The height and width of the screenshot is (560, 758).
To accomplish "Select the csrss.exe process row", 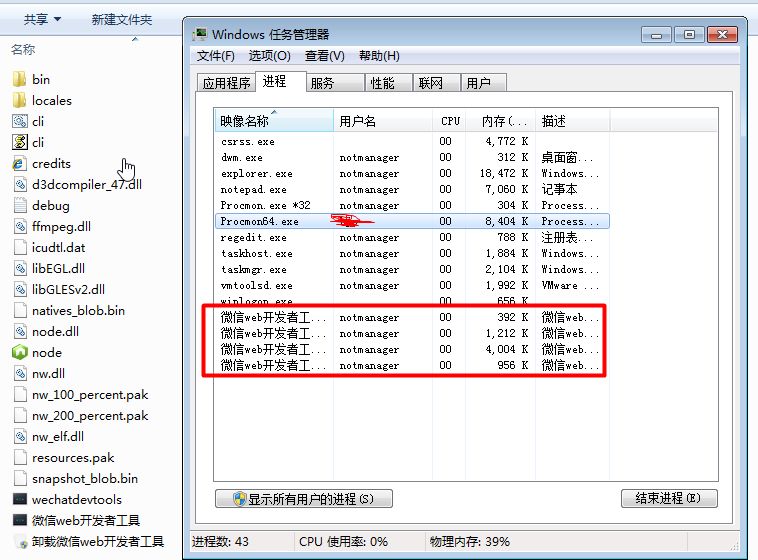I will (412, 142).
